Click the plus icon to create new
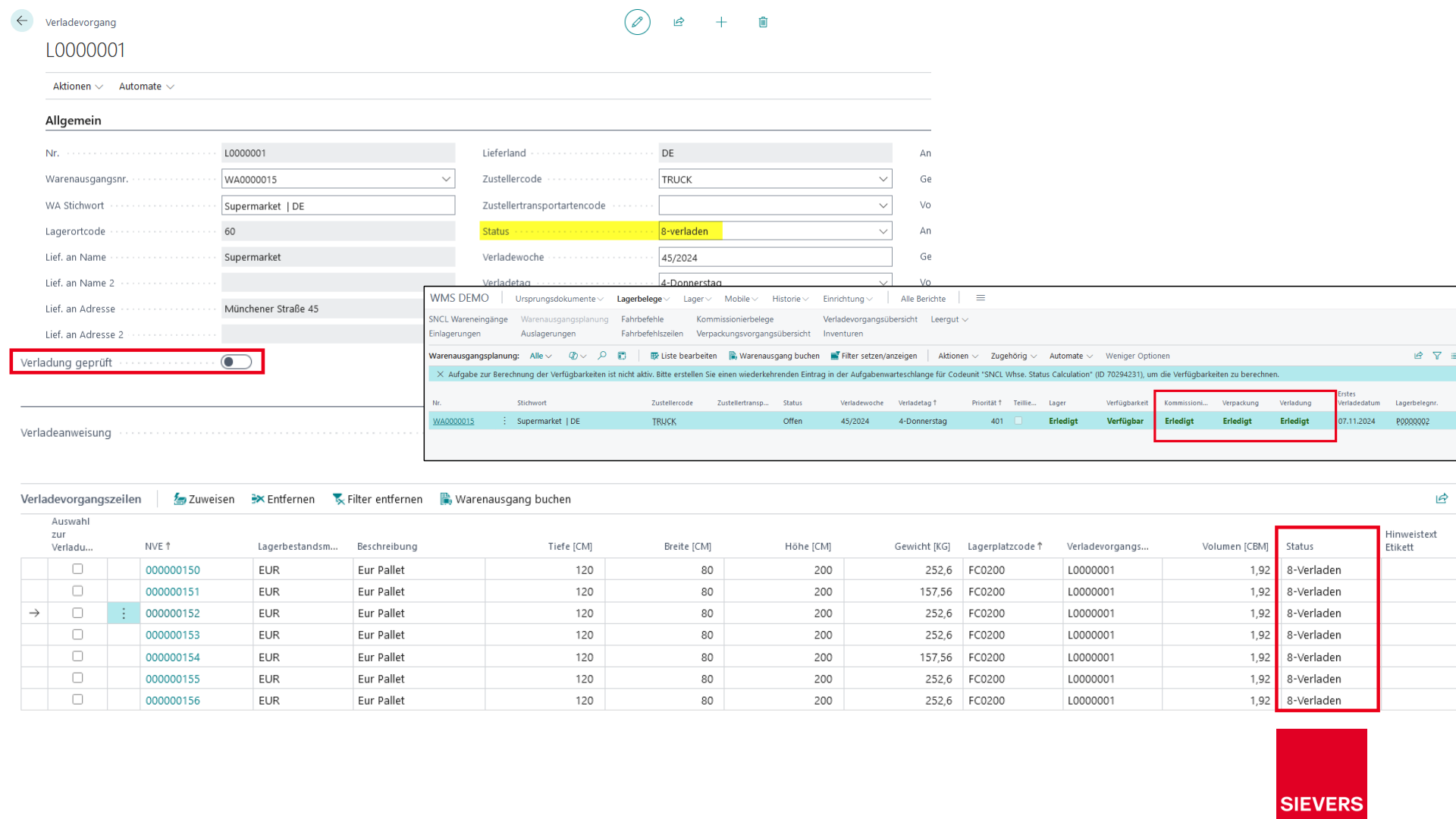 (721, 22)
